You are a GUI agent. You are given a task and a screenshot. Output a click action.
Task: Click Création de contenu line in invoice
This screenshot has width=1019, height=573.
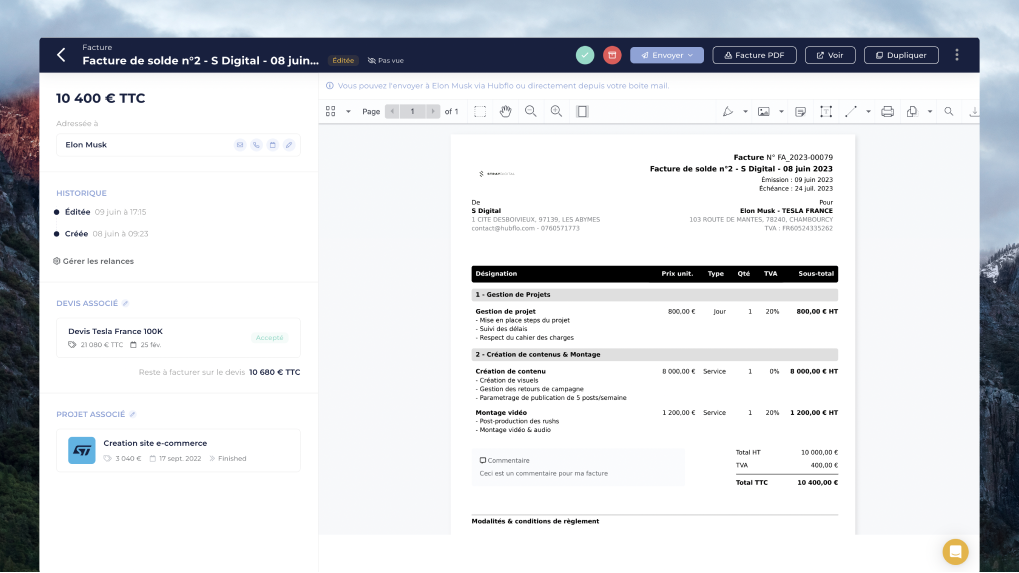(510, 372)
